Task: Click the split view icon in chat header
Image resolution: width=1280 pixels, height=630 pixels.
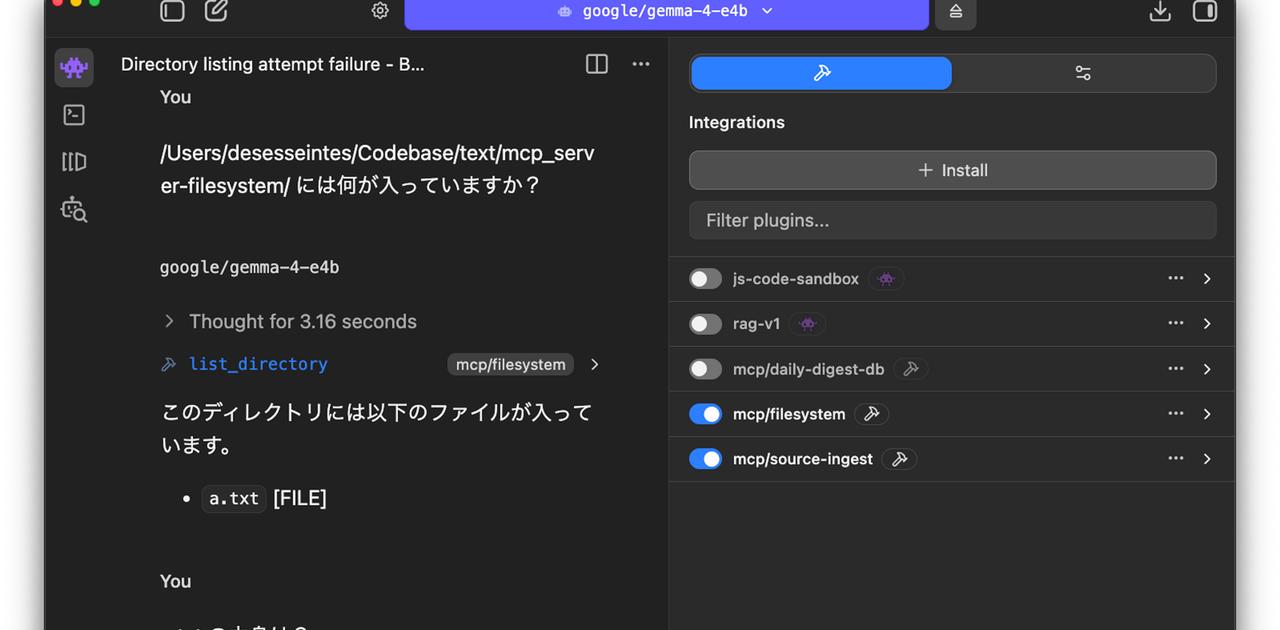Action: coord(597,64)
